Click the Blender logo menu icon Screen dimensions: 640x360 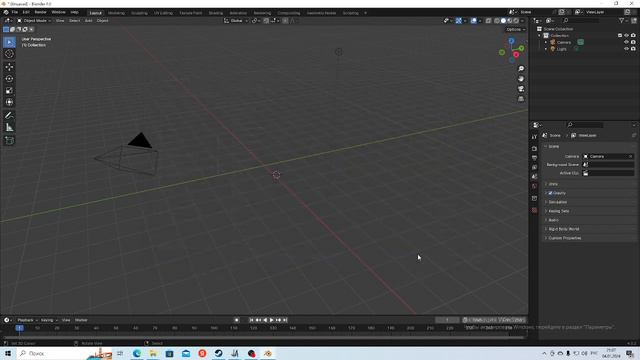click(6, 12)
